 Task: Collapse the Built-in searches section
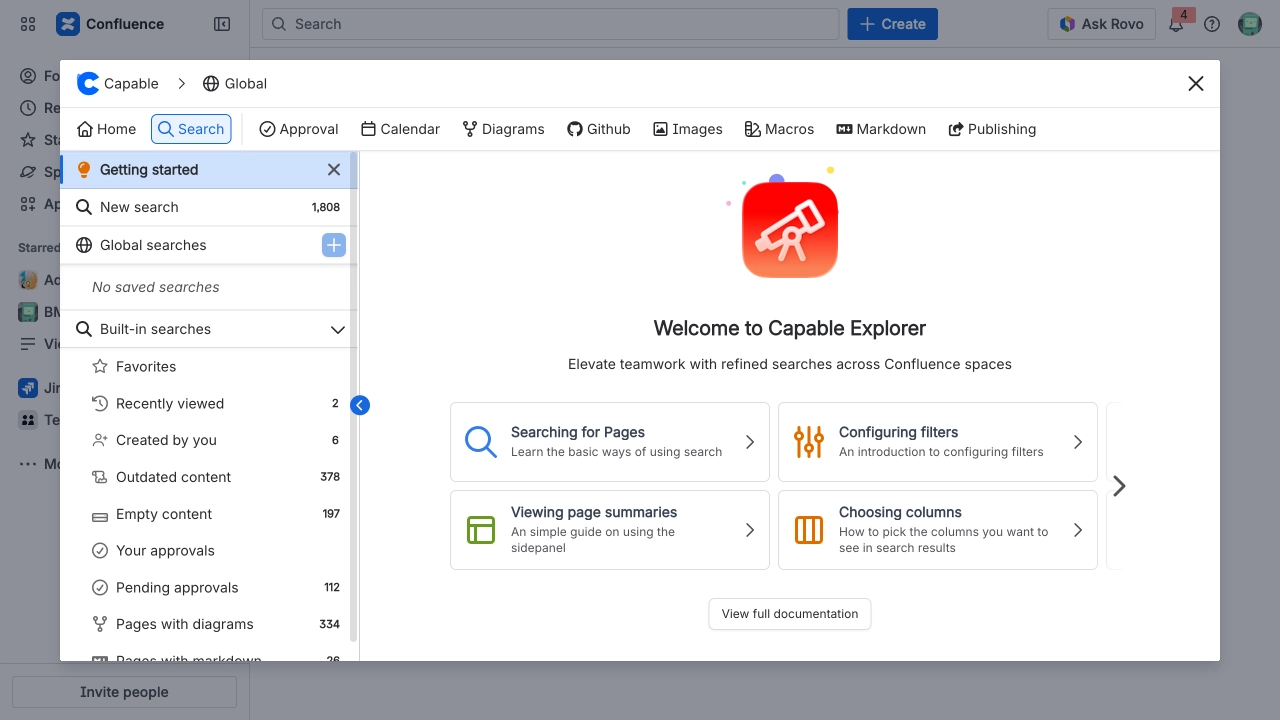coord(338,329)
